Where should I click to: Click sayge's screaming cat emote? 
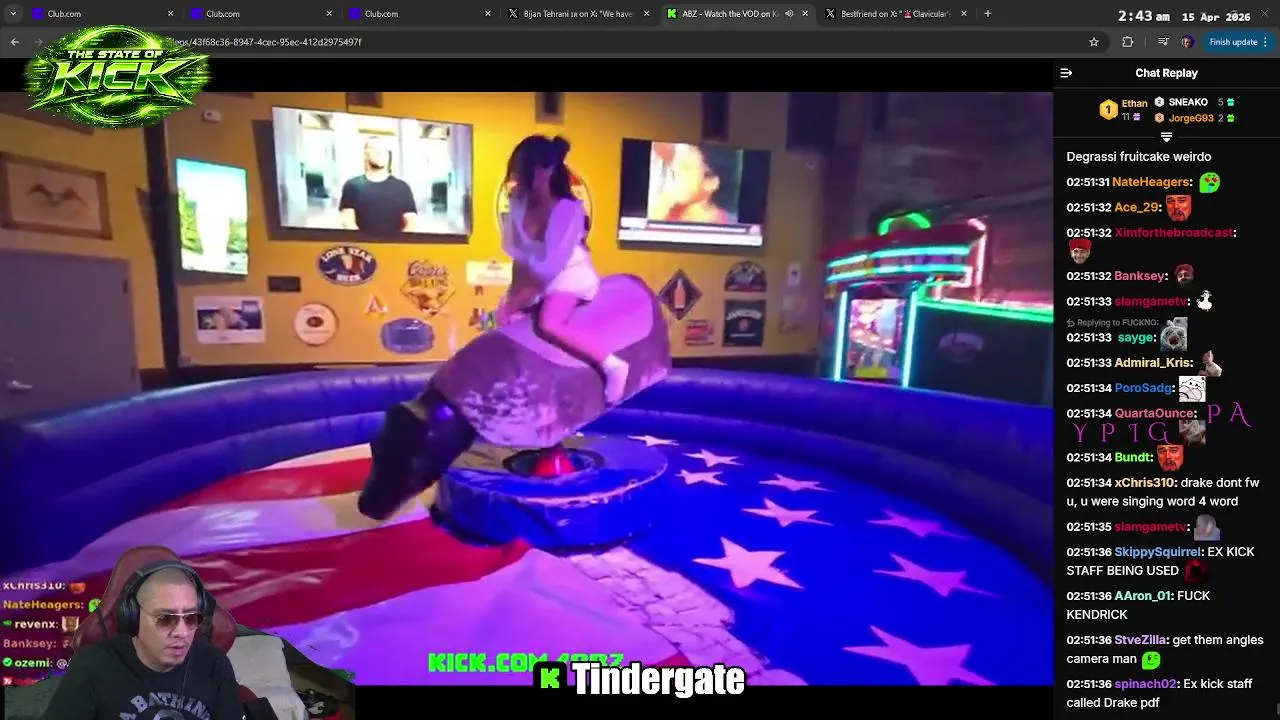(1174, 334)
